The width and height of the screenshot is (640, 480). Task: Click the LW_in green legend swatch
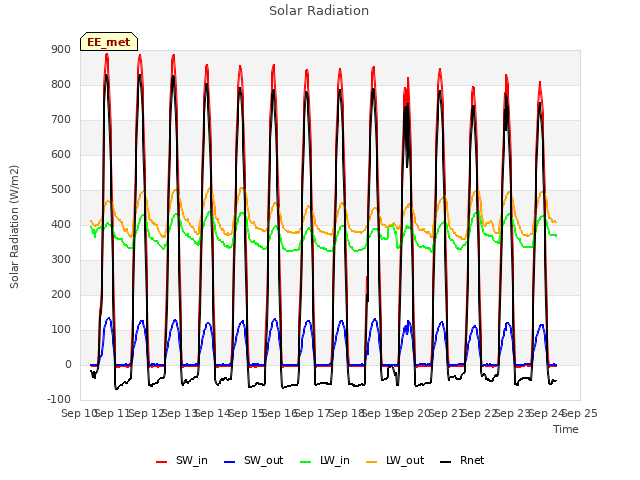coord(305,462)
